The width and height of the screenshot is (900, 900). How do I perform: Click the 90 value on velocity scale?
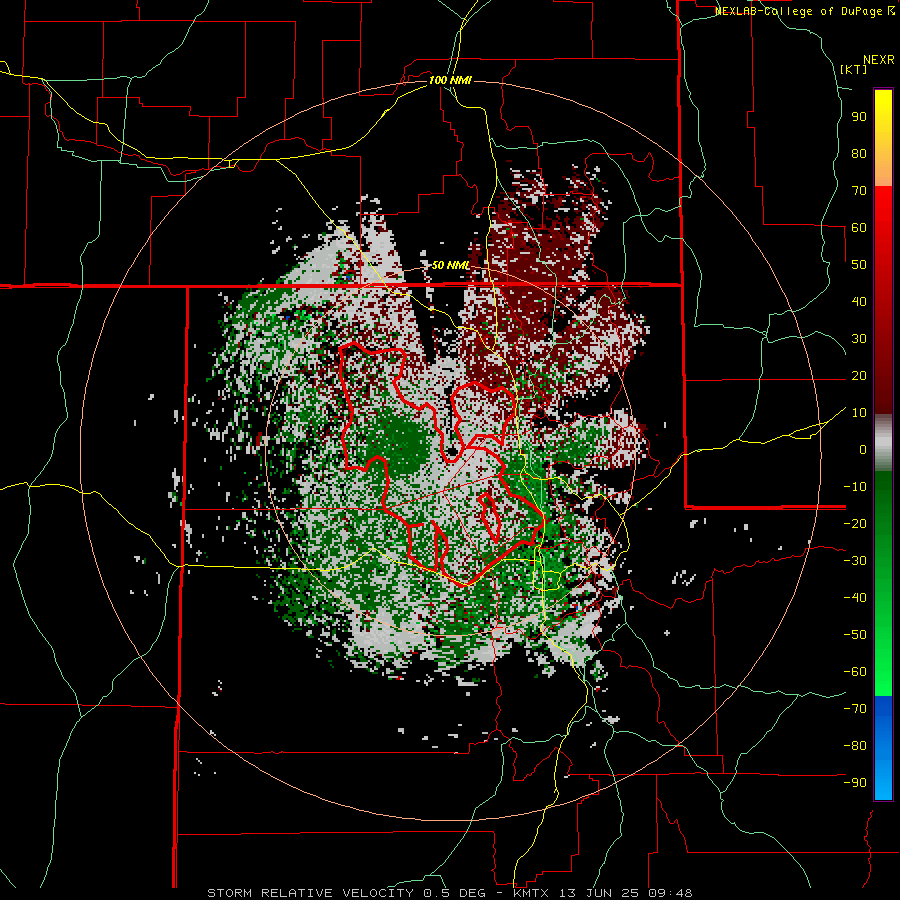(x=859, y=117)
